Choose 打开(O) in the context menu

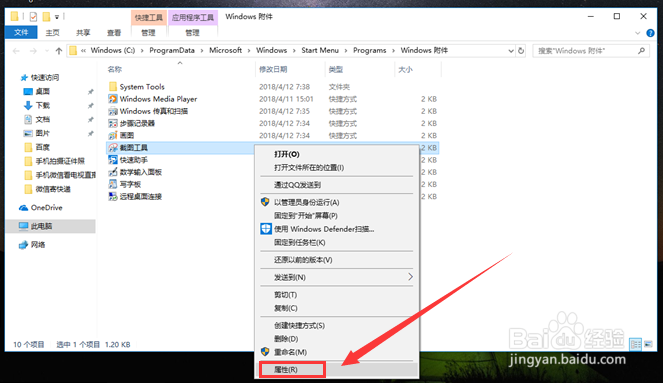(x=337, y=154)
